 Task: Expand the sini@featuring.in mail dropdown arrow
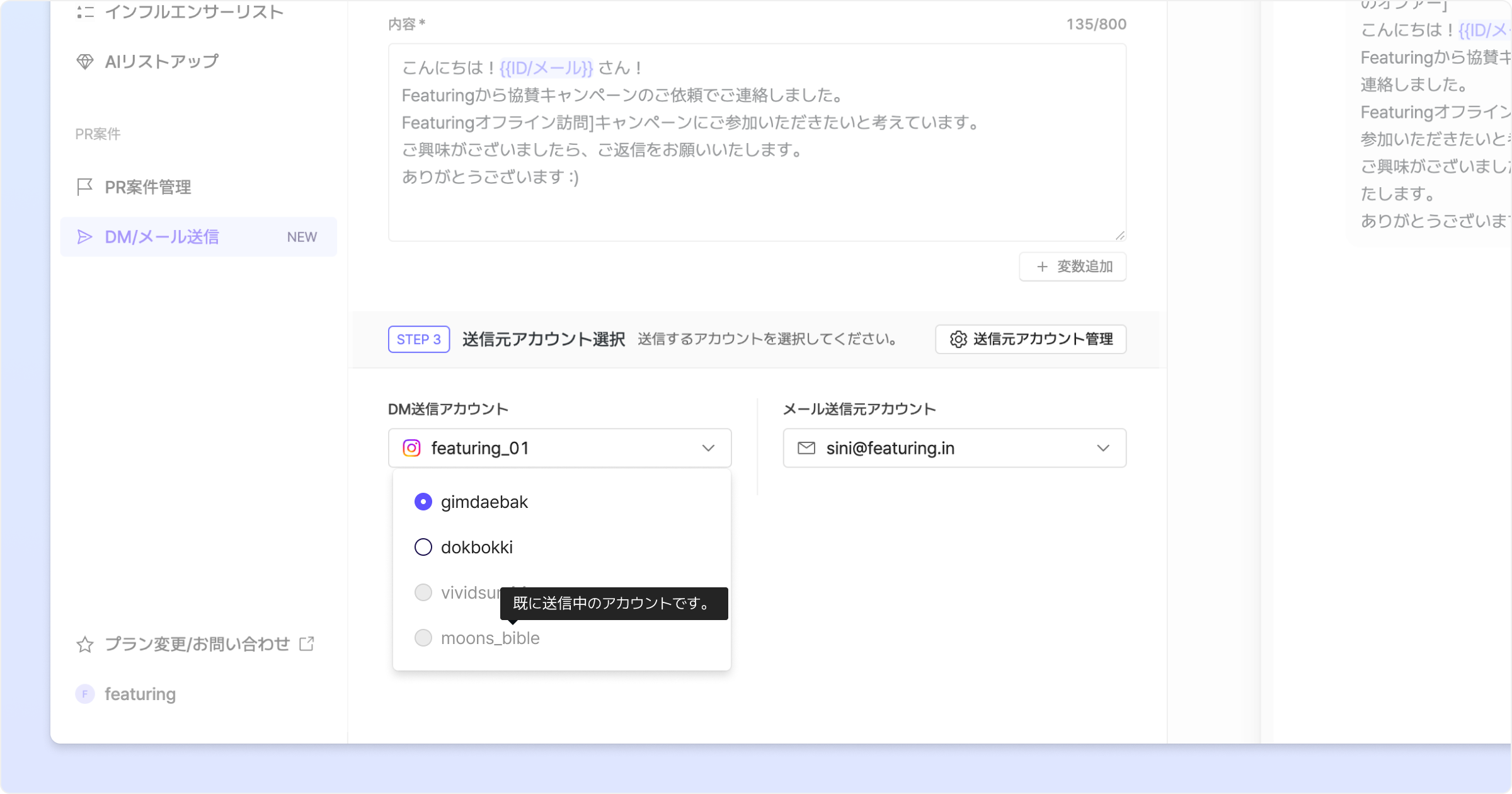[1102, 448]
